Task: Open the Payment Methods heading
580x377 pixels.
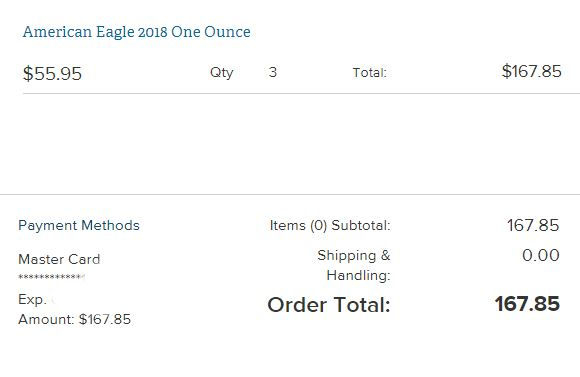Action: (x=79, y=225)
